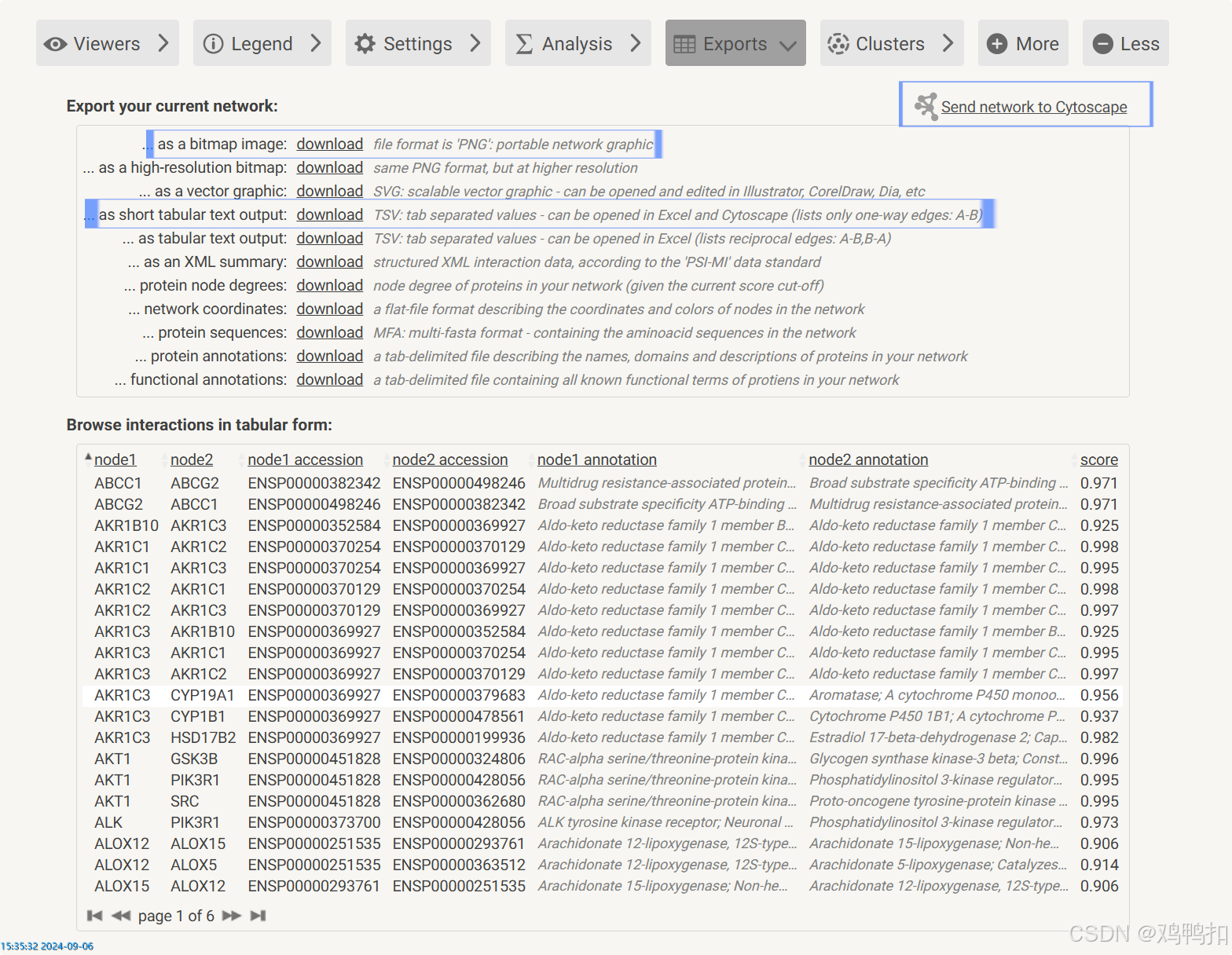Screen dimensions: 1232x955
Task: Click the More button
Action: click(1023, 43)
